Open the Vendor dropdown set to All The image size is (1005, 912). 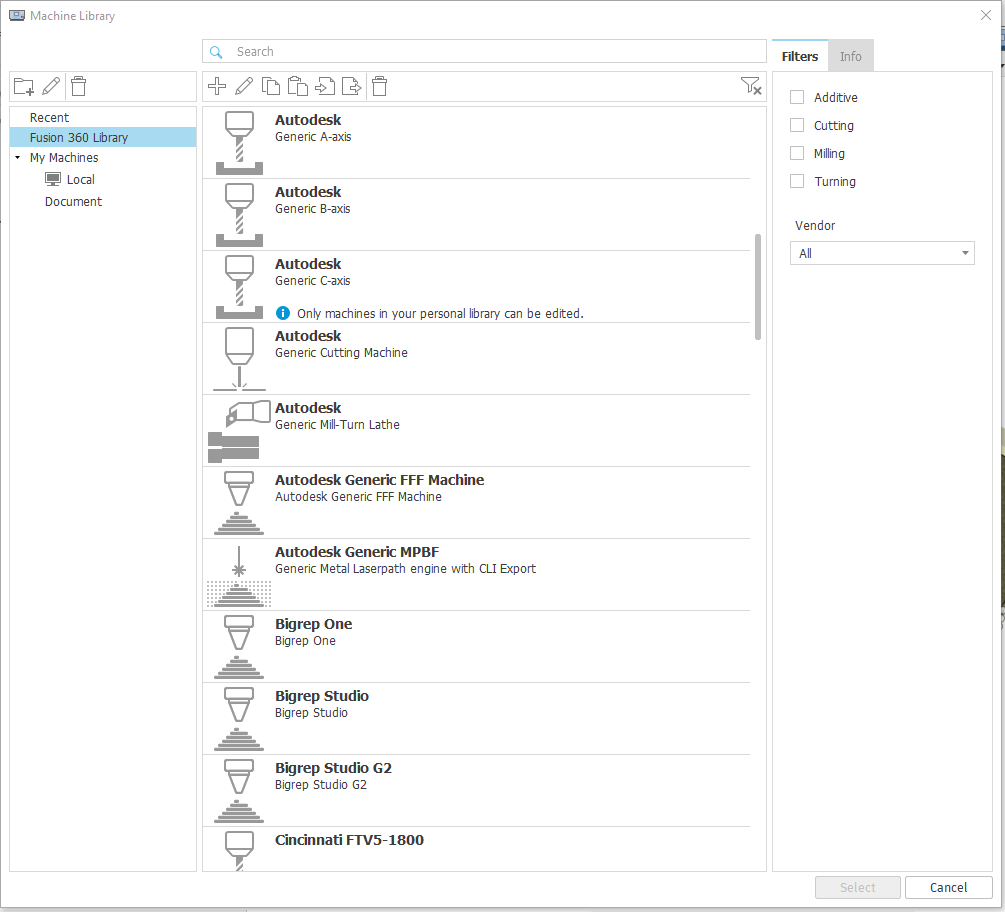click(x=882, y=253)
